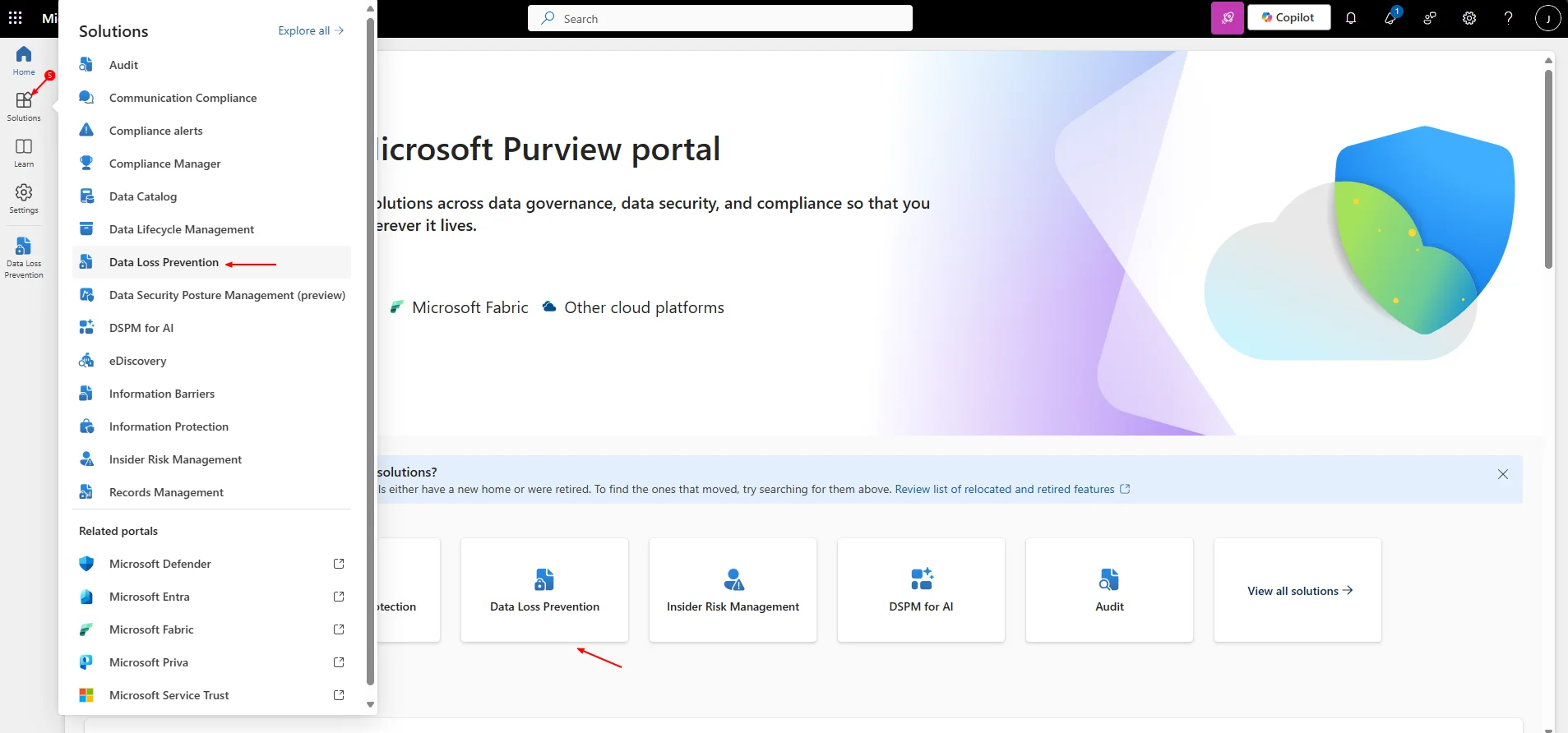The image size is (1568, 733).
Task: Click external-link icon beside Microsoft Defender
Action: pos(339,564)
